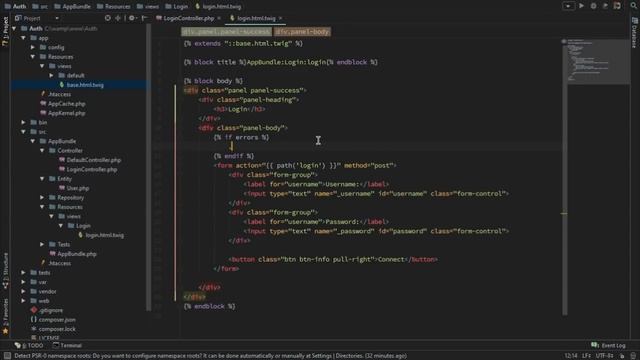This screenshot has height=360, width=640.
Task: Select composer.lock in project tree
Action: click(53, 329)
